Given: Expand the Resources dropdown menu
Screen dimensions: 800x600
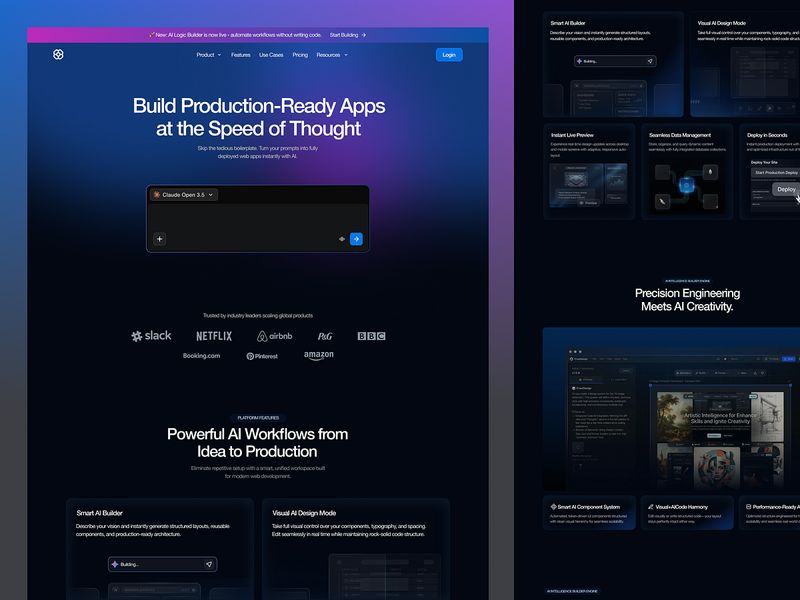Looking at the screenshot, I should pyautogui.click(x=332, y=55).
